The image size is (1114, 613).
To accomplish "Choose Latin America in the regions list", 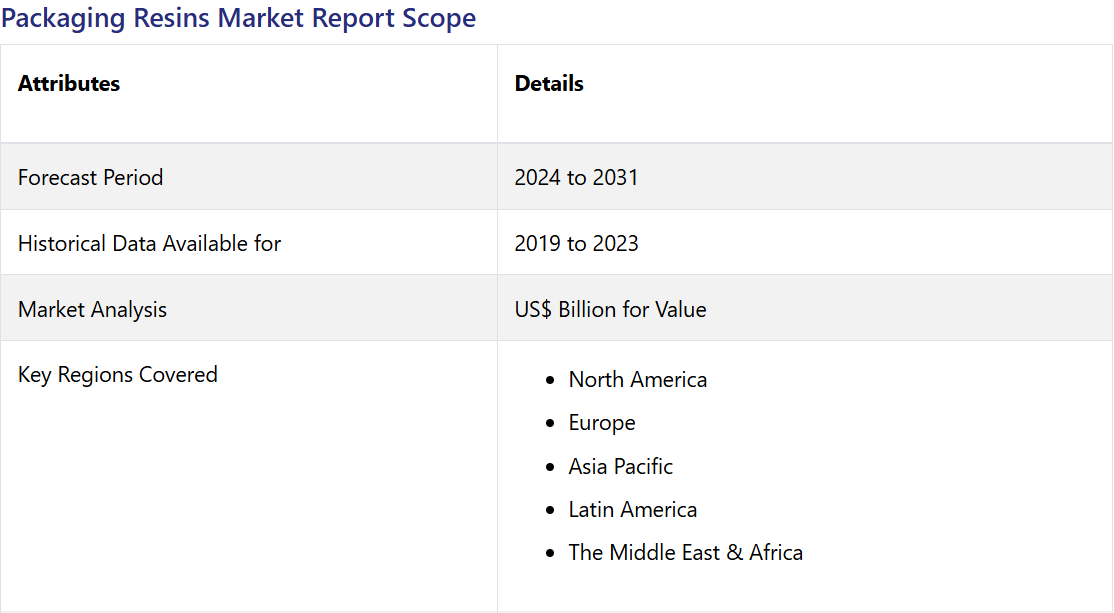I will [x=632, y=509].
